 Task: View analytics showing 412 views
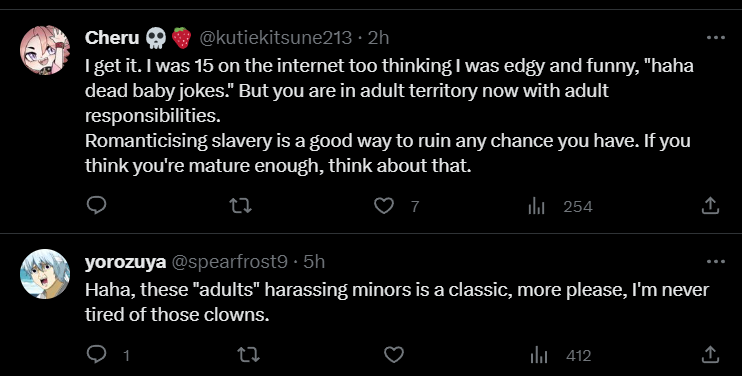560,355
